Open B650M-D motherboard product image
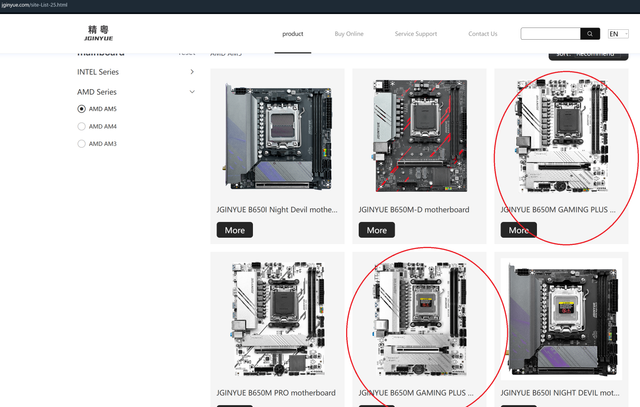Screen dimensions: 640x407 tap(420, 136)
